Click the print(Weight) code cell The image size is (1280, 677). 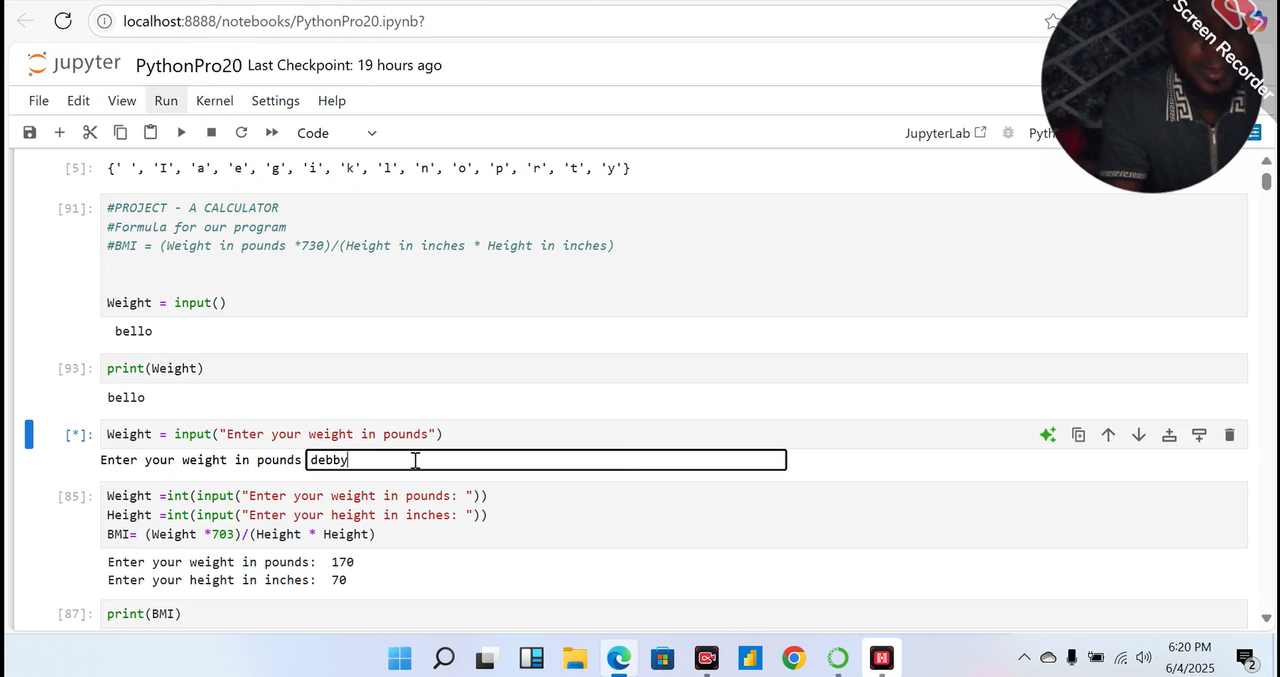tap(674, 368)
